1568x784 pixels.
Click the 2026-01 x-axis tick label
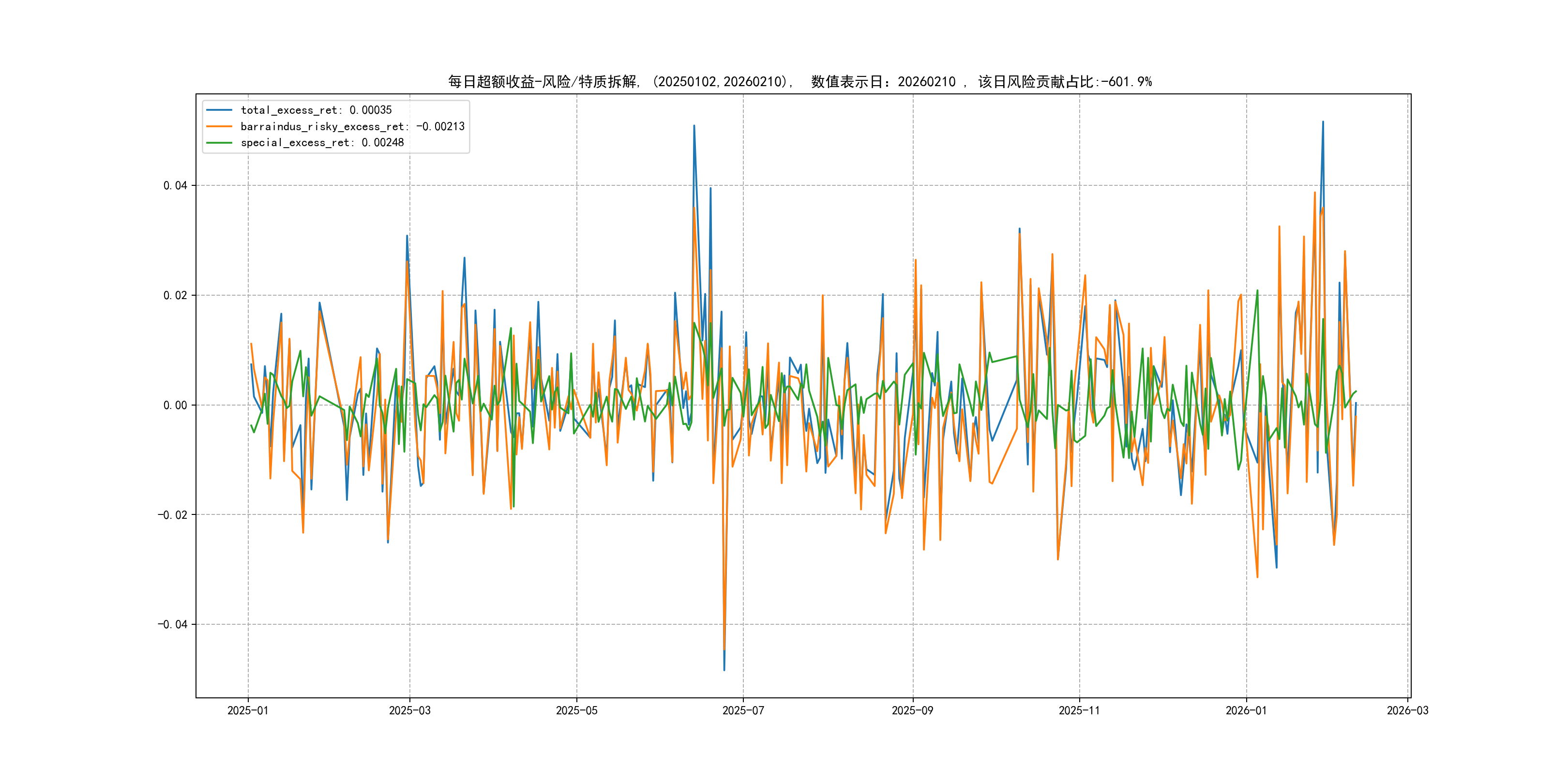(x=1246, y=710)
